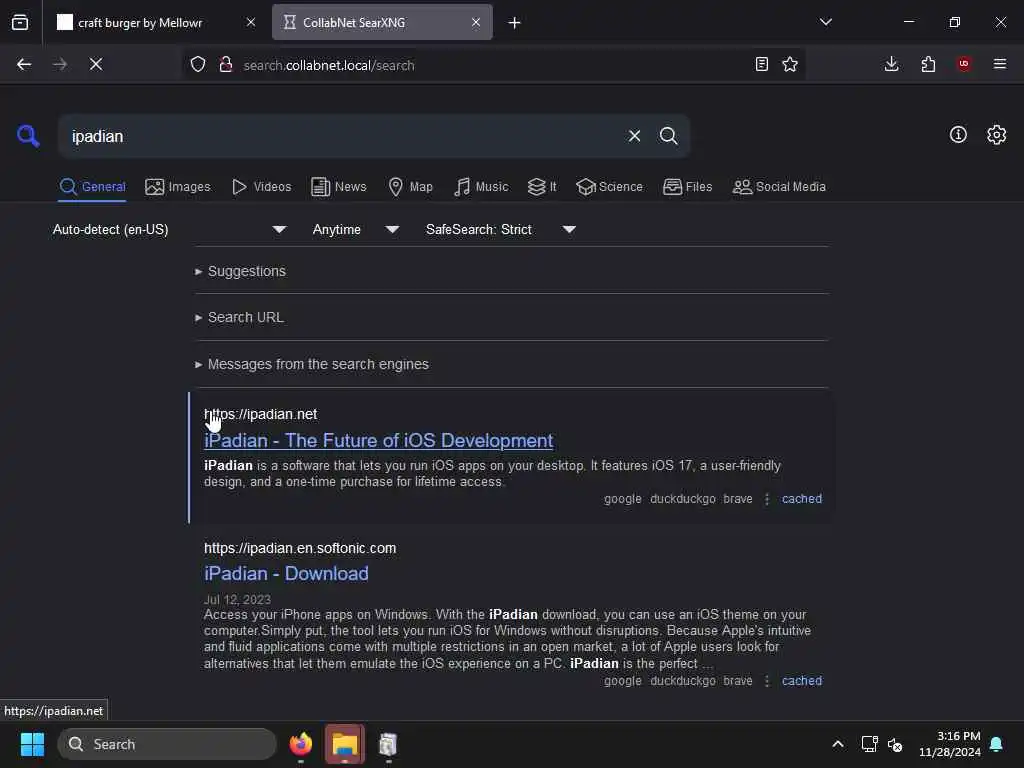Open more options on Softonic result

coord(767,680)
